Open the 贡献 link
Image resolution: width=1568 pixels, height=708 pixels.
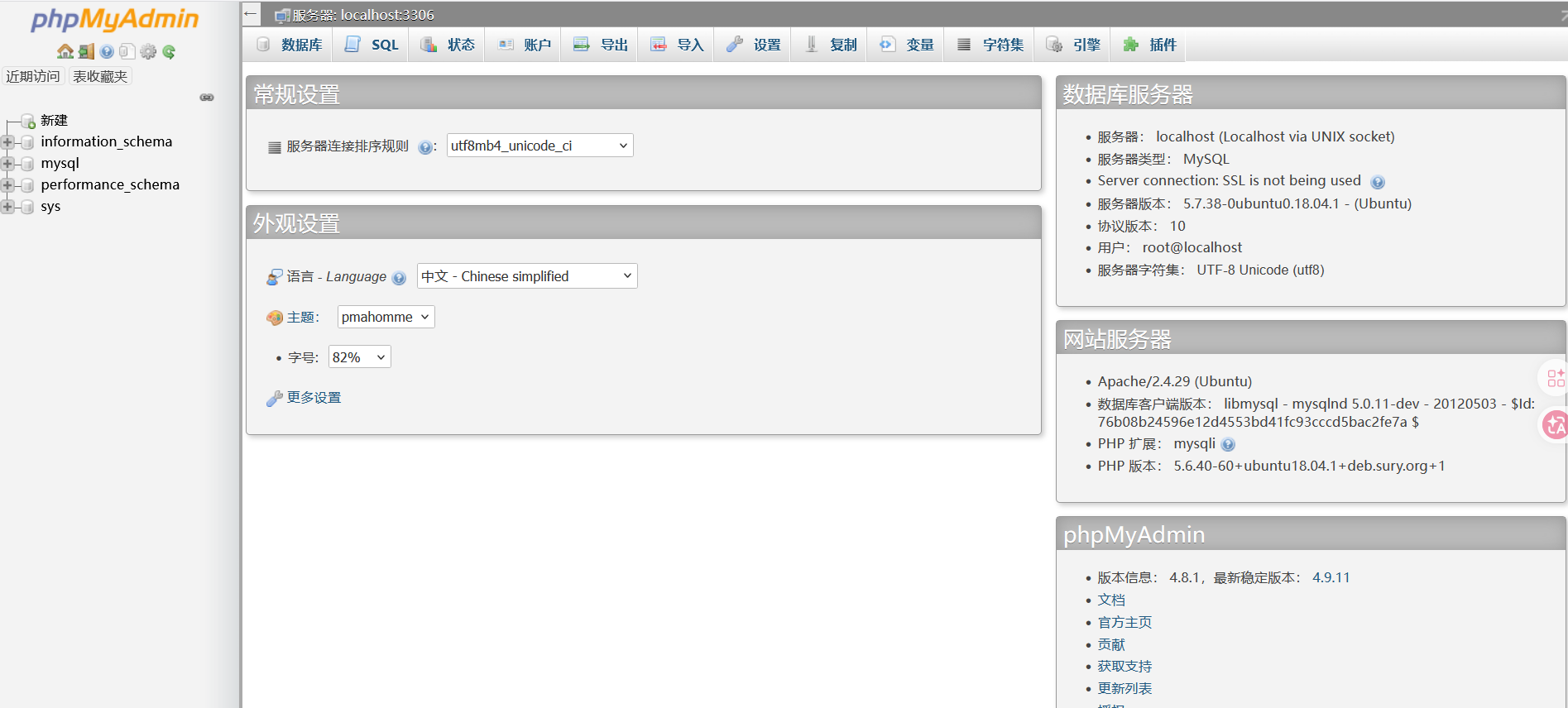(x=1111, y=644)
